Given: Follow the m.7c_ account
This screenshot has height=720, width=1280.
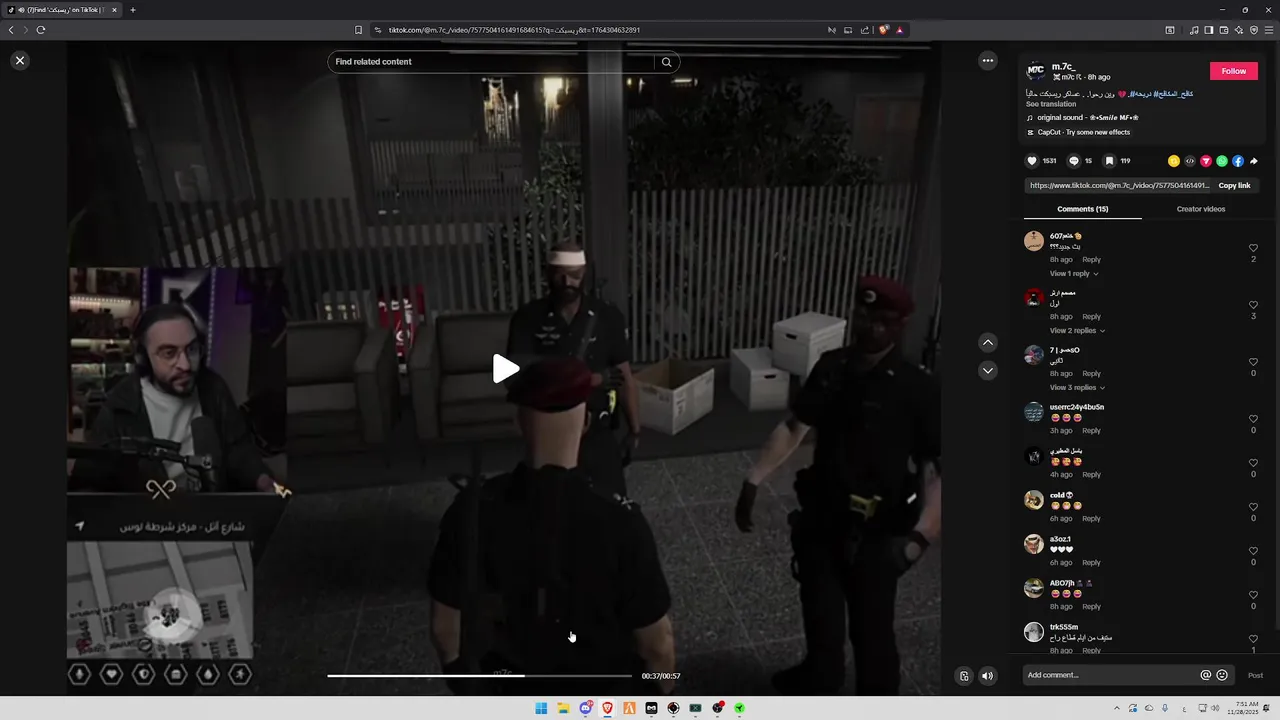Looking at the screenshot, I should pyautogui.click(x=1233, y=71).
